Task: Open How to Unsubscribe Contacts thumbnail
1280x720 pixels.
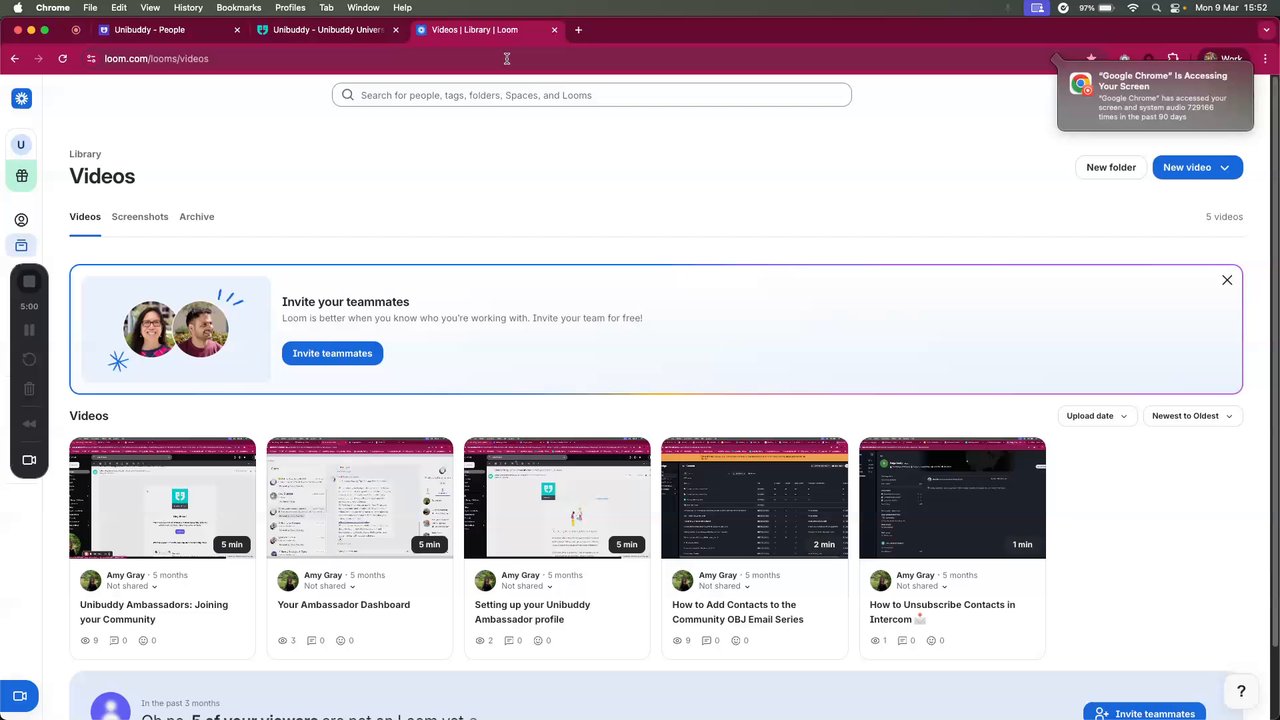Action: (952, 498)
